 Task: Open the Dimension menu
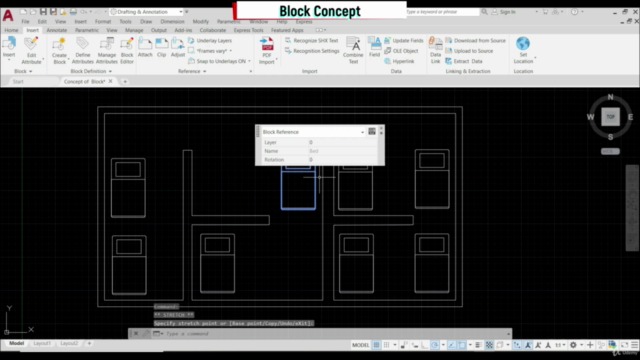click(x=172, y=21)
